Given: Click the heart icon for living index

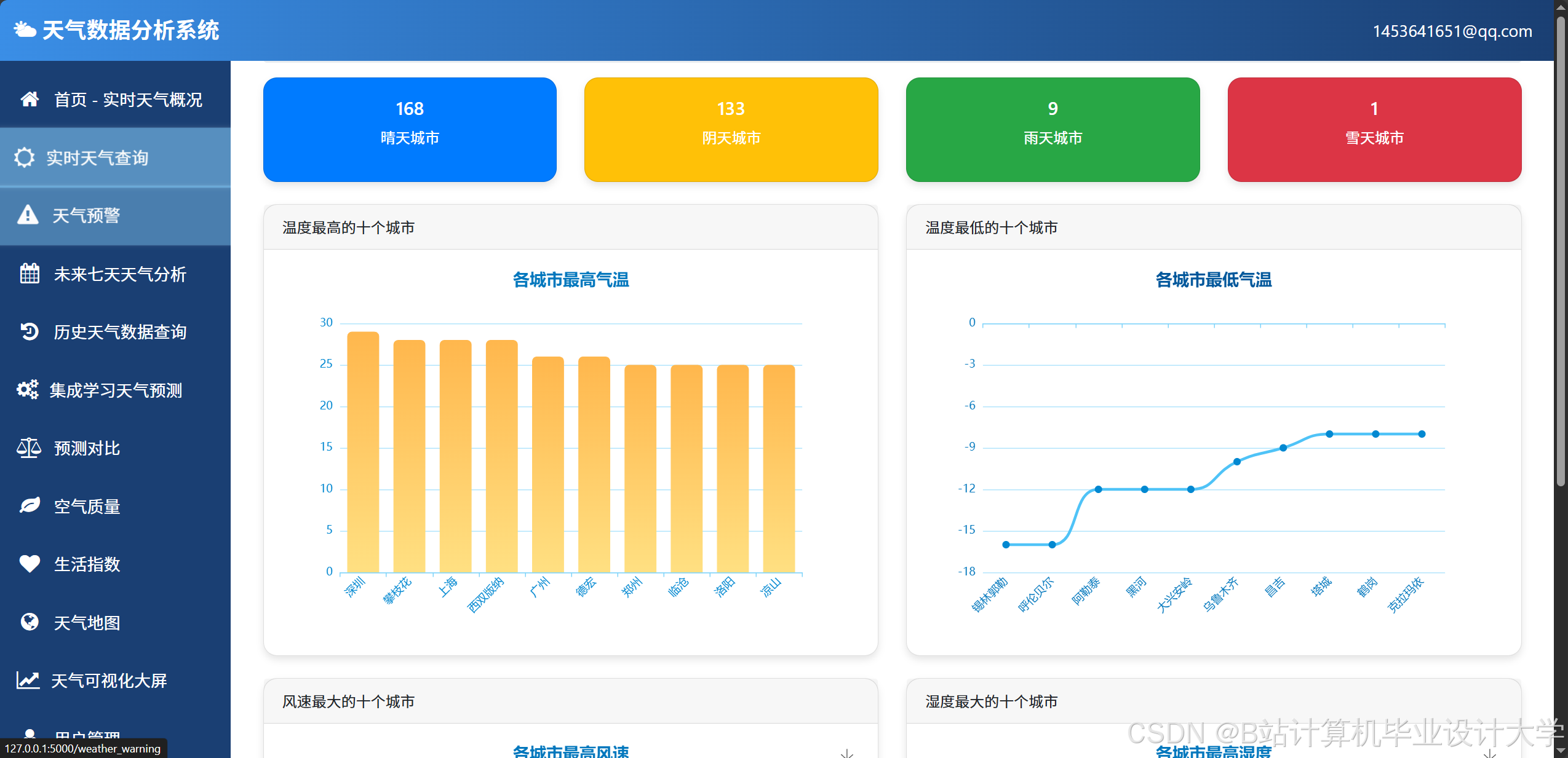Looking at the screenshot, I should (x=29, y=564).
